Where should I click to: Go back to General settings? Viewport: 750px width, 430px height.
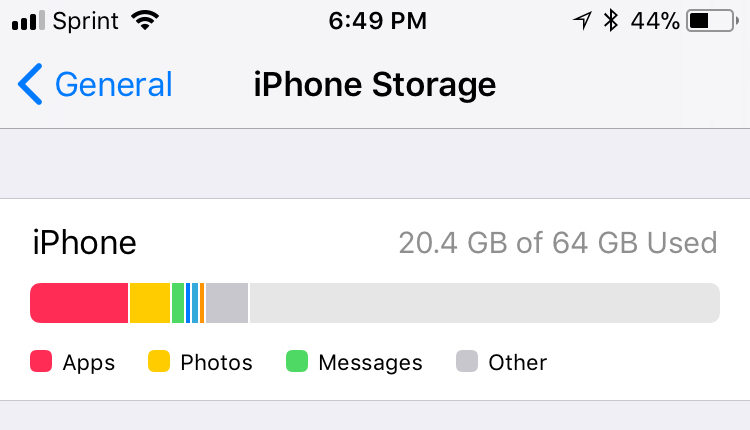point(95,84)
